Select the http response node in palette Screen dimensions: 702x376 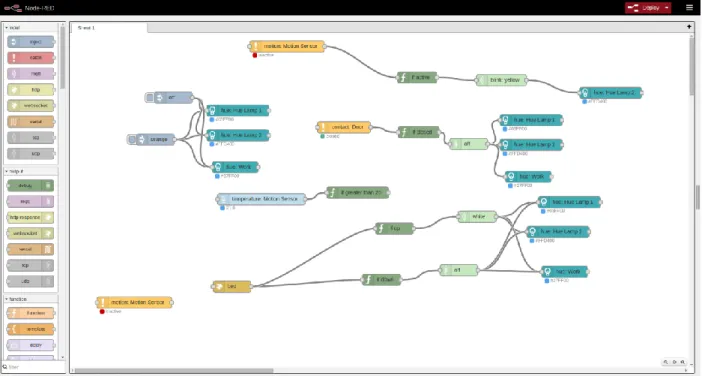(x=30, y=217)
